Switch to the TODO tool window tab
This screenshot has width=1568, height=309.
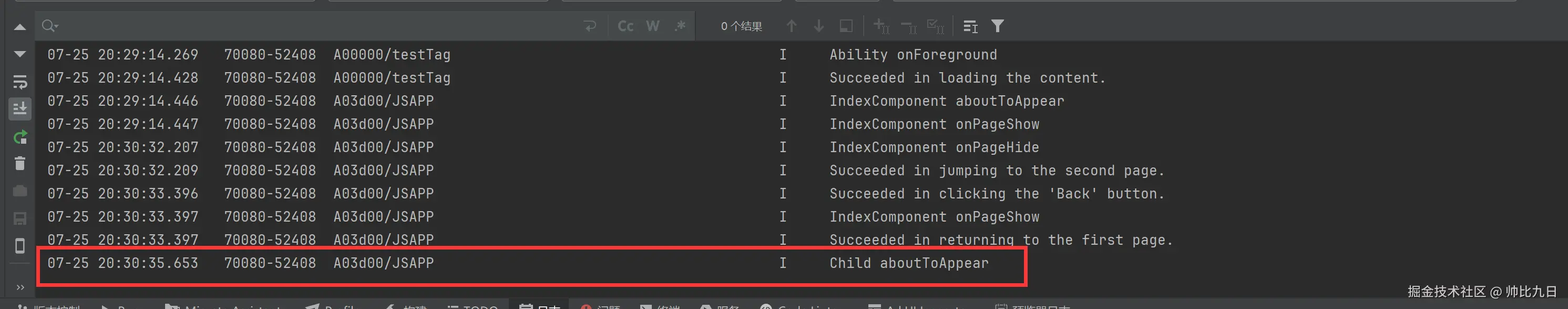point(473,306)
